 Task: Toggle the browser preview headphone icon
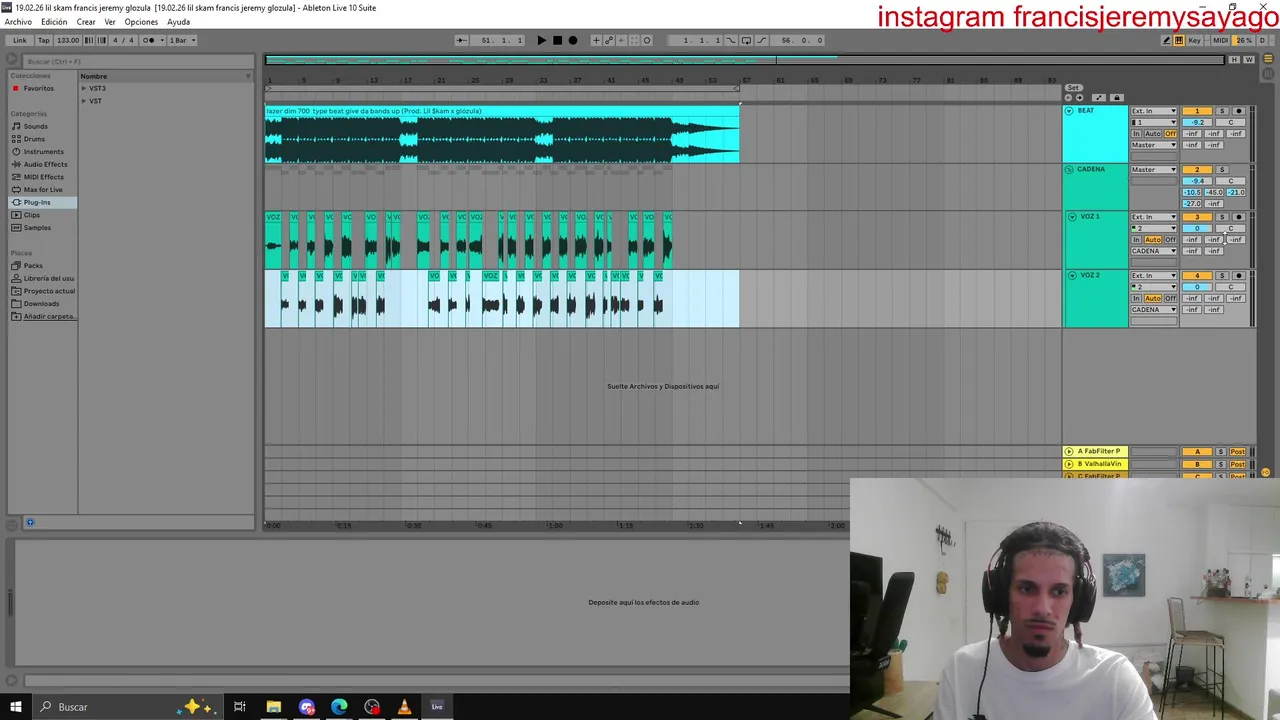[30, 522]
